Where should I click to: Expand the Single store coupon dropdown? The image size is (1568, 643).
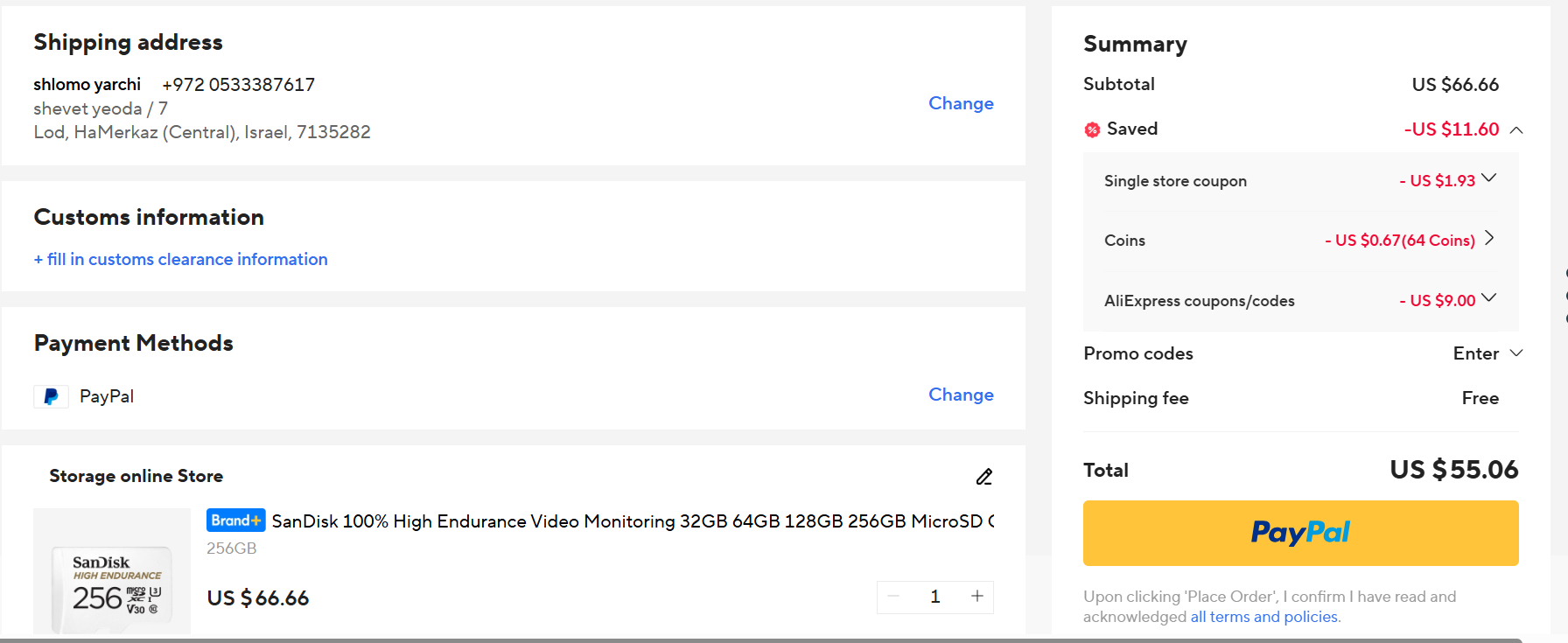[1489, 178]
